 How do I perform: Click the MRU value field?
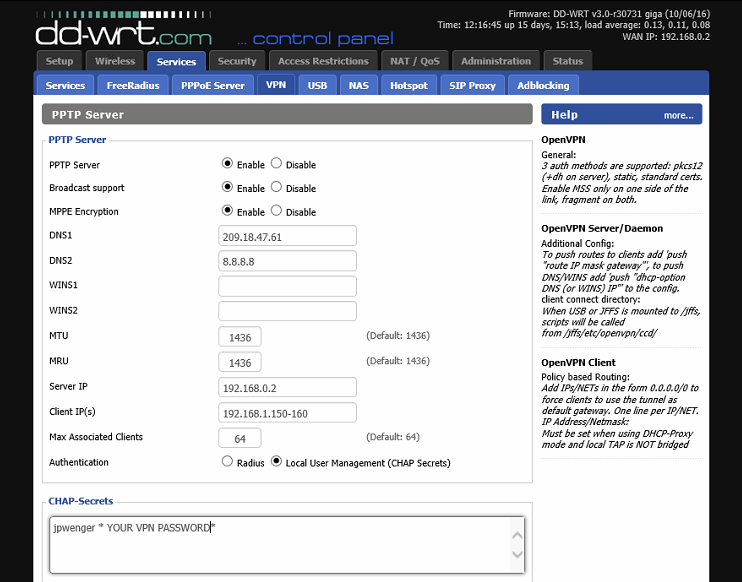pos(239,362)
